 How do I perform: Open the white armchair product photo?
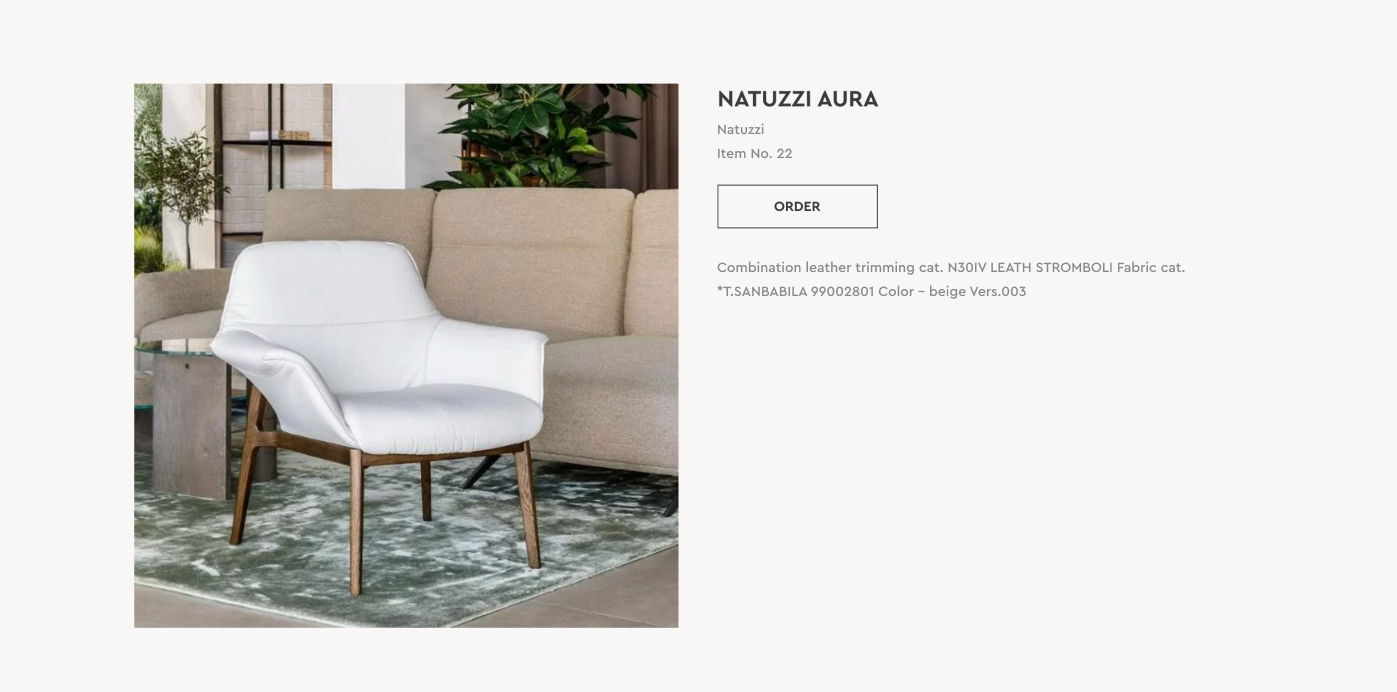(406, 355)
